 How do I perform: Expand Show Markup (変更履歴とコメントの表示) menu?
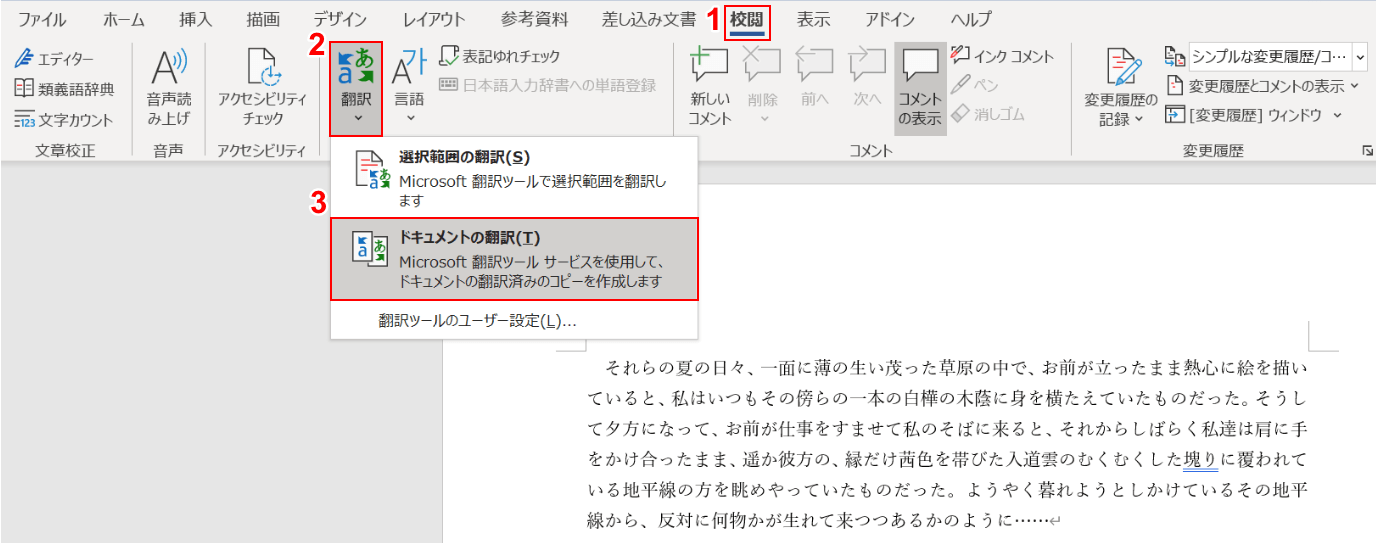[x=1264, y=86]
